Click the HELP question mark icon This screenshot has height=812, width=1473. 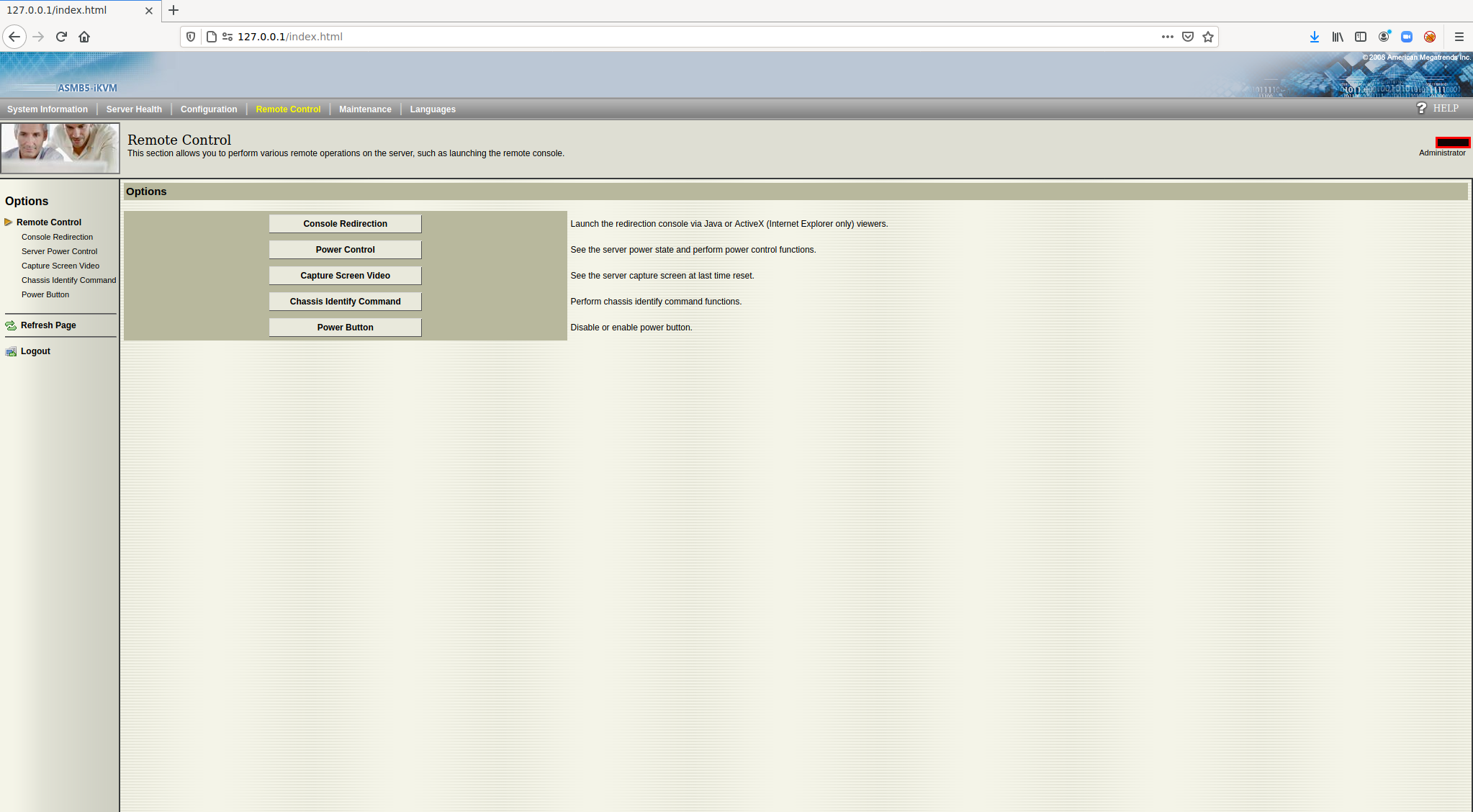1421,108
